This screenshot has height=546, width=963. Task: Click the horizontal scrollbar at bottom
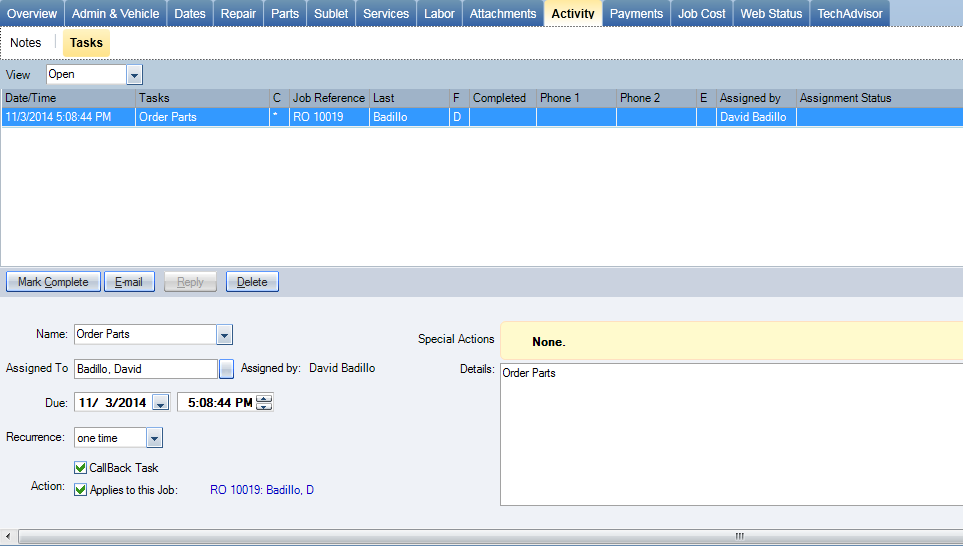[480, 537]
